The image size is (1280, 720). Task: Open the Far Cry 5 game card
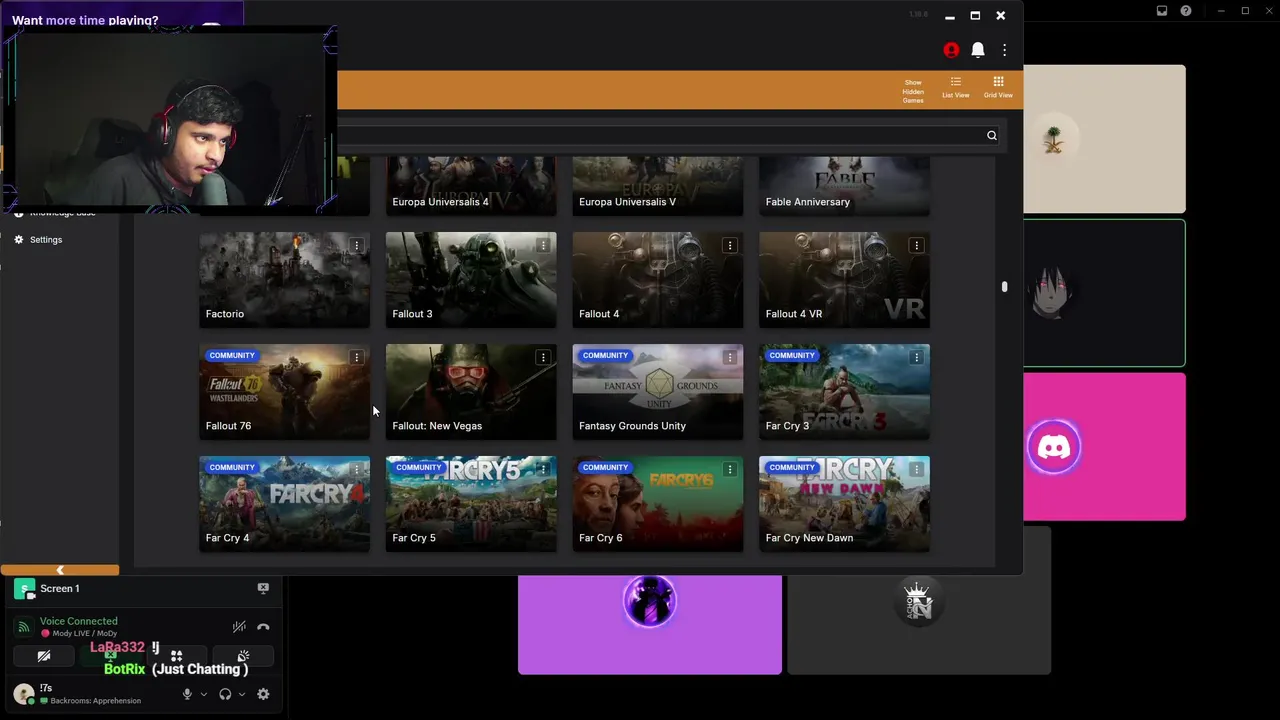(471, 504)
